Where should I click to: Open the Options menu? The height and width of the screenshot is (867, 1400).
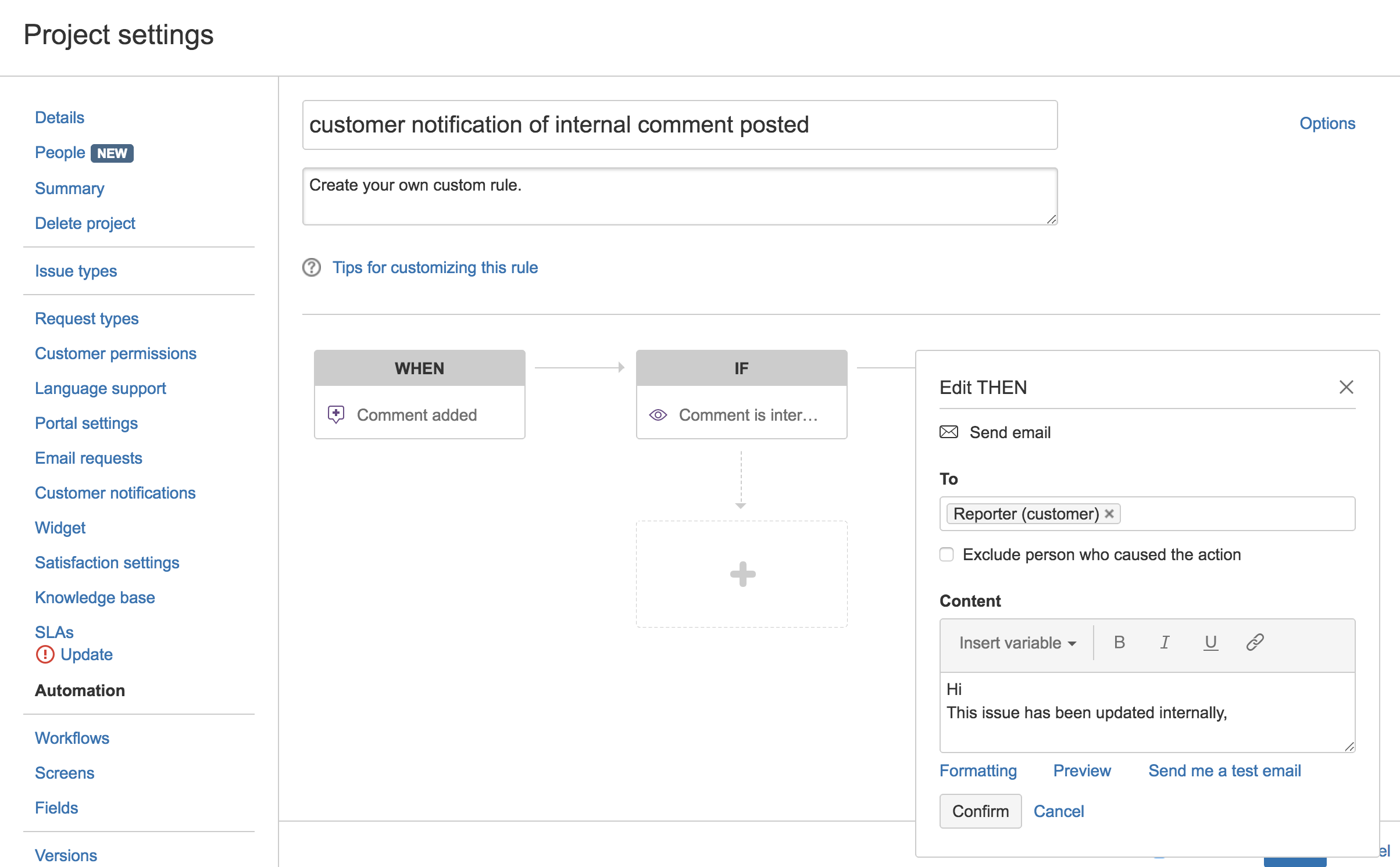(x=1327, y=123)
